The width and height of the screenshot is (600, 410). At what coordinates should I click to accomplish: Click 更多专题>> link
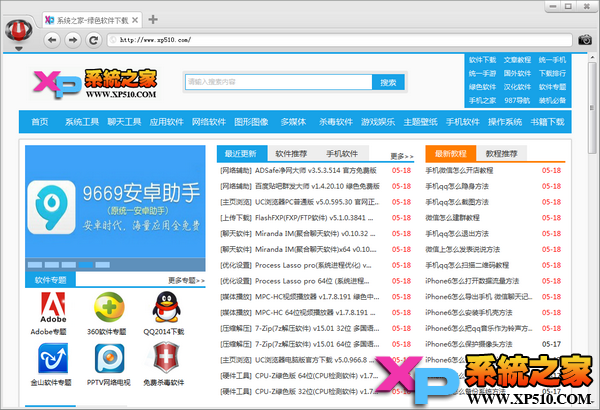click(187, 280)
